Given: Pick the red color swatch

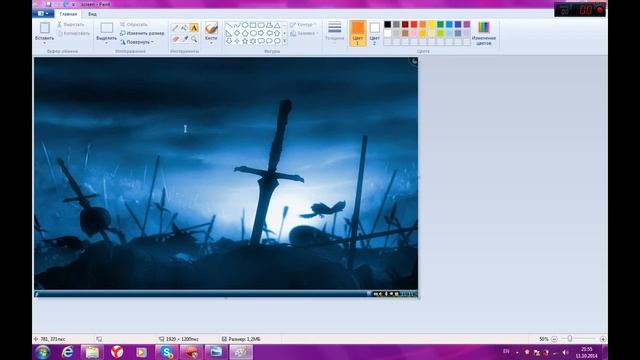Looking at the screenshot, I should [x=414, y=24].
